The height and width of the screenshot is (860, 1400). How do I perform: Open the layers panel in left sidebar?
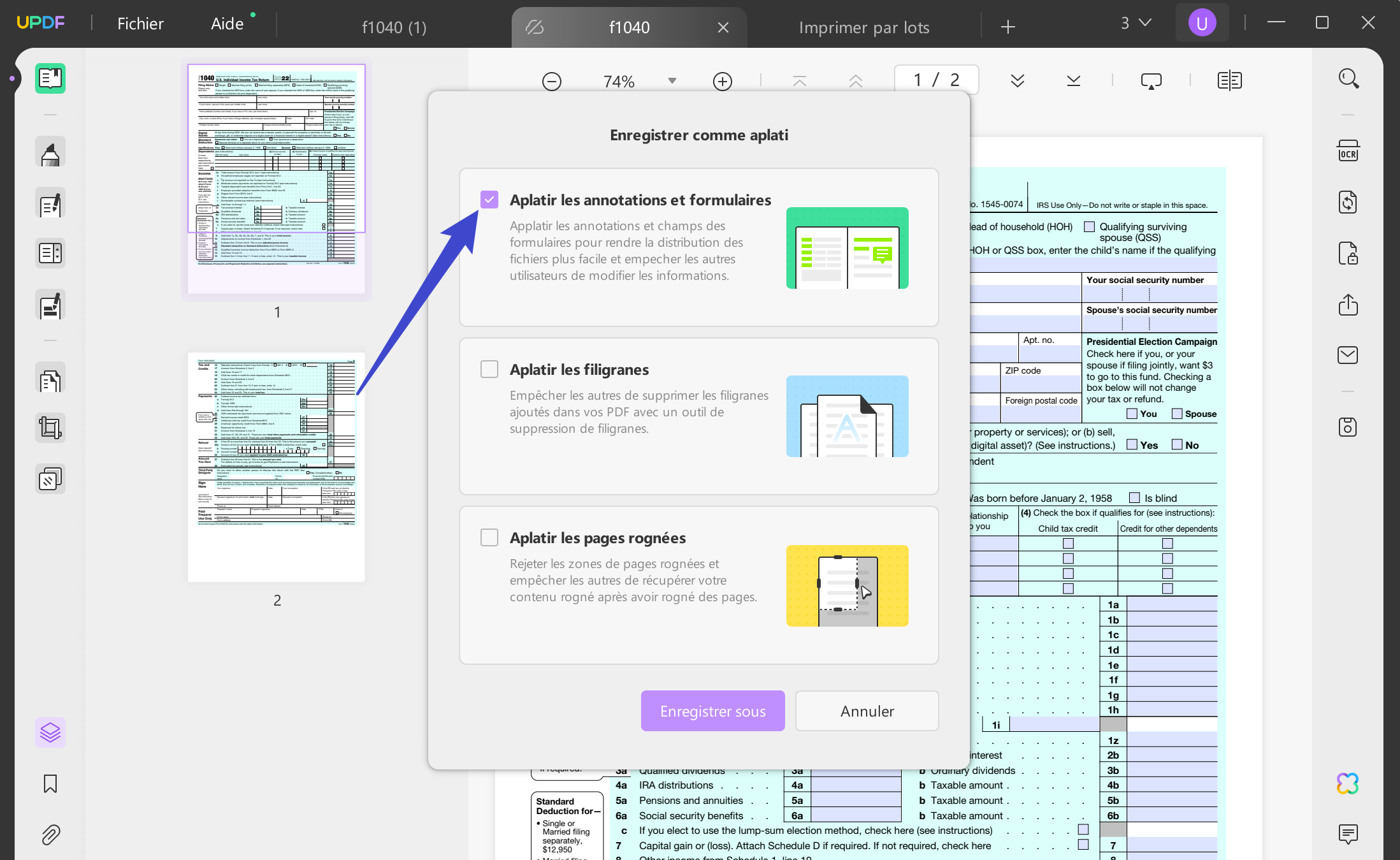[x=51, y=732]
